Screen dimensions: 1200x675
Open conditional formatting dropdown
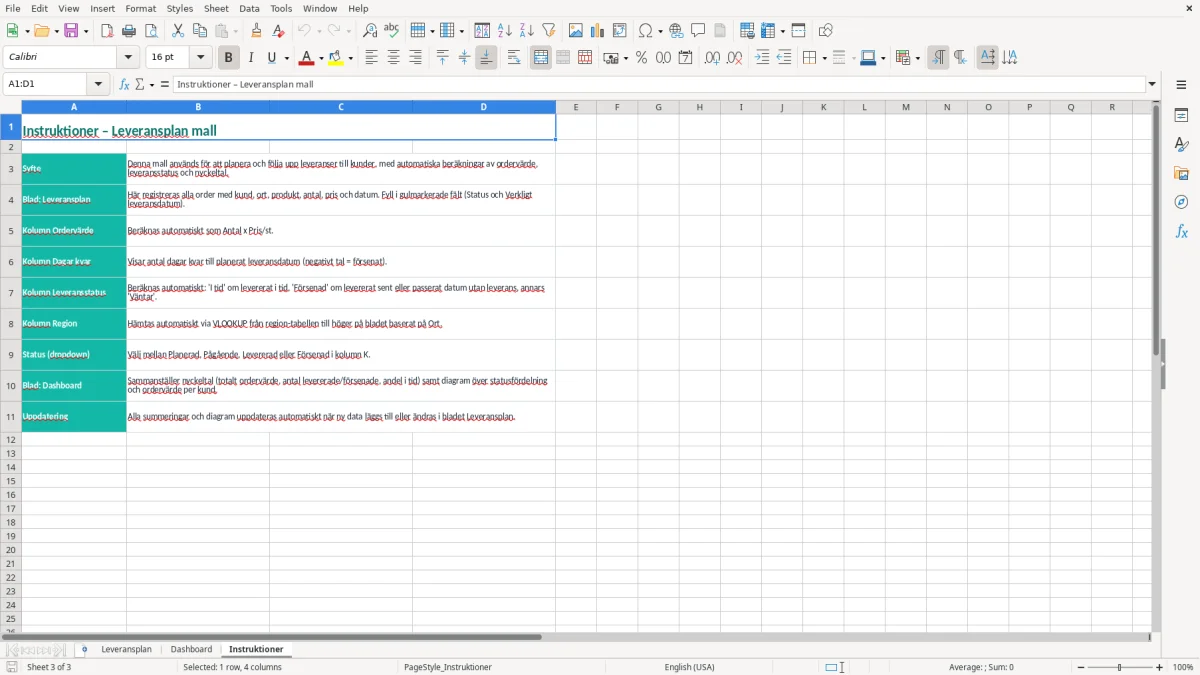(x=917, y=58)
